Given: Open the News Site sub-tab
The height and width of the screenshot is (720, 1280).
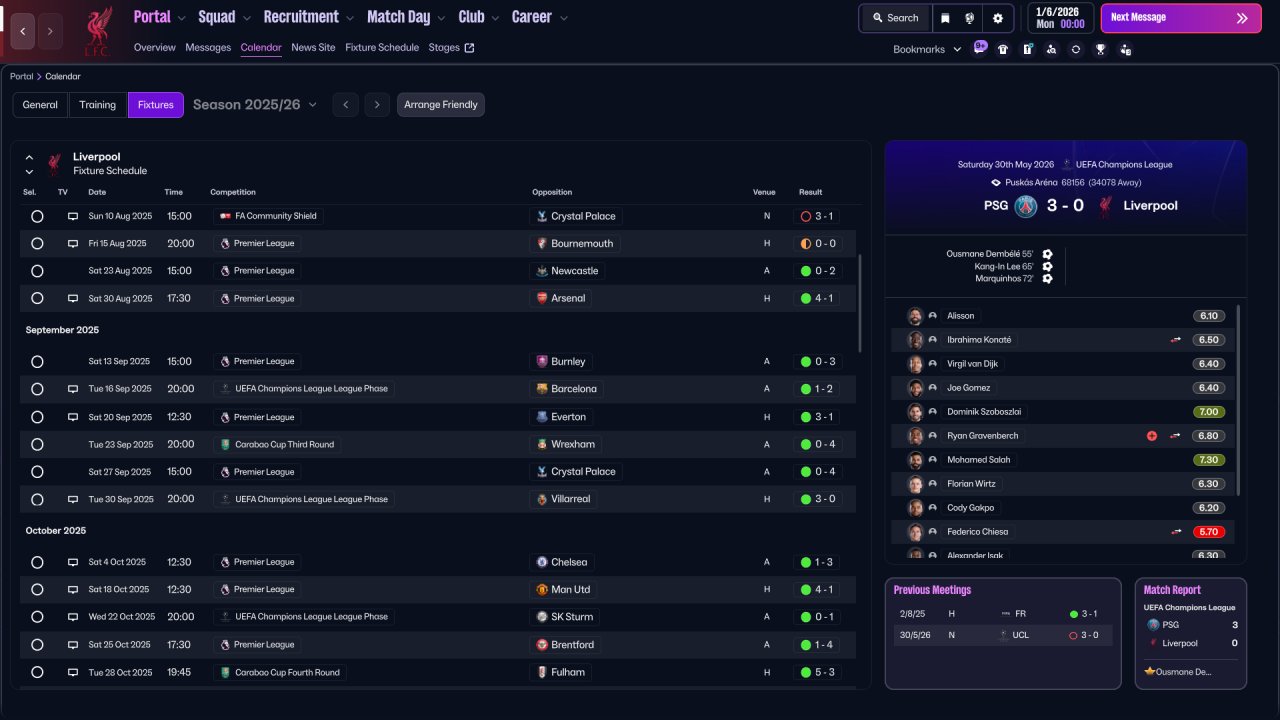Looking at the screenshot, I should 313,47.
